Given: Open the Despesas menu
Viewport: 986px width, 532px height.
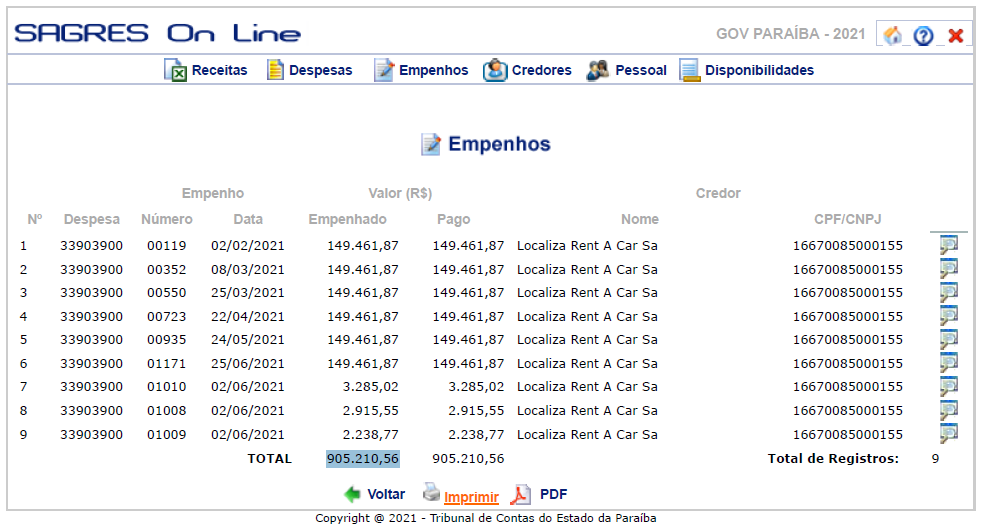Looking at the screenshot, I should coord(321,70).
